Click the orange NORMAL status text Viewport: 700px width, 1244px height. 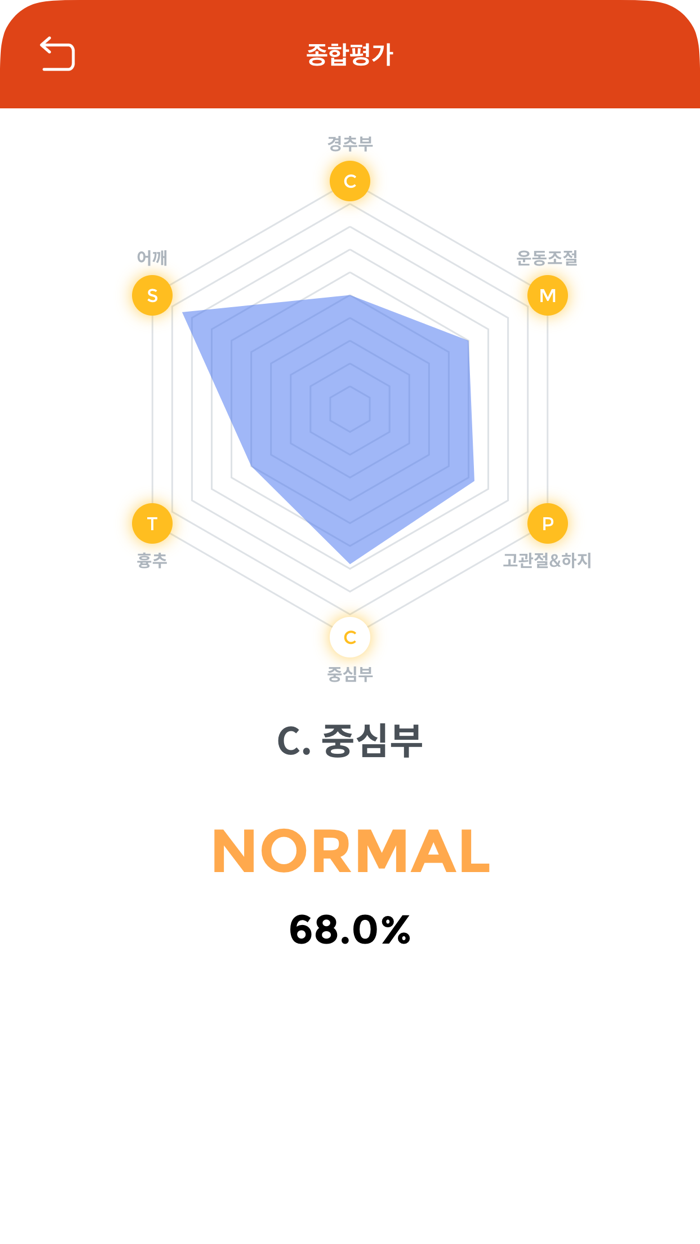pyautogui.click(x=350, y=852)
